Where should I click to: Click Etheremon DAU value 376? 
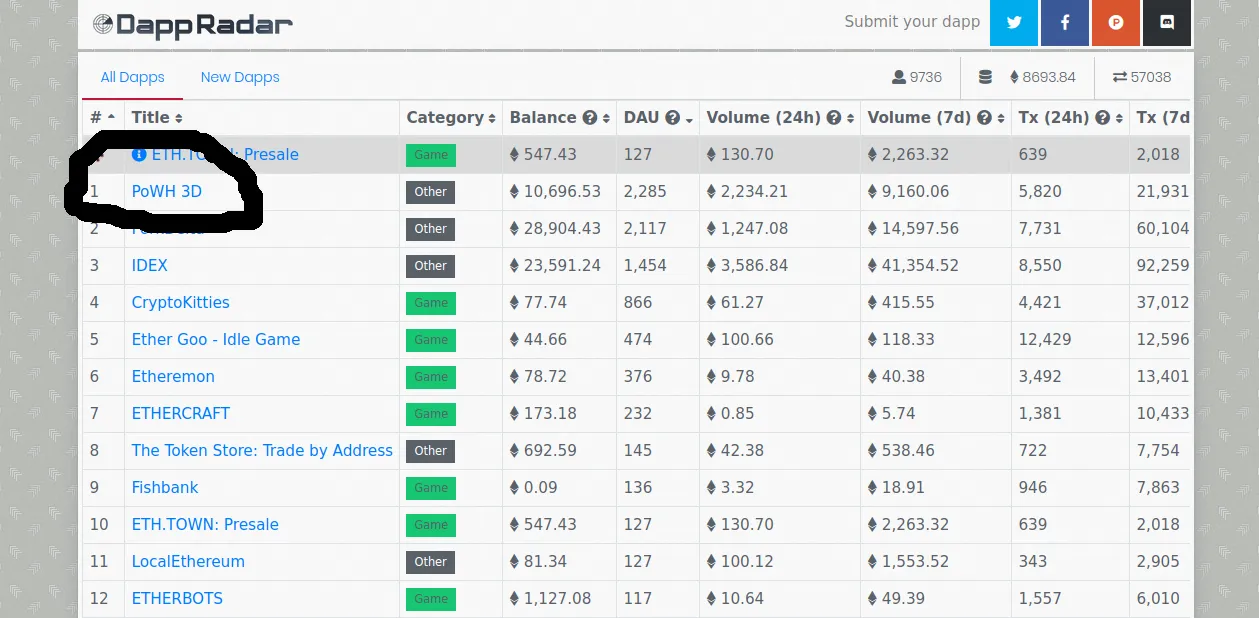click(638, 376)
